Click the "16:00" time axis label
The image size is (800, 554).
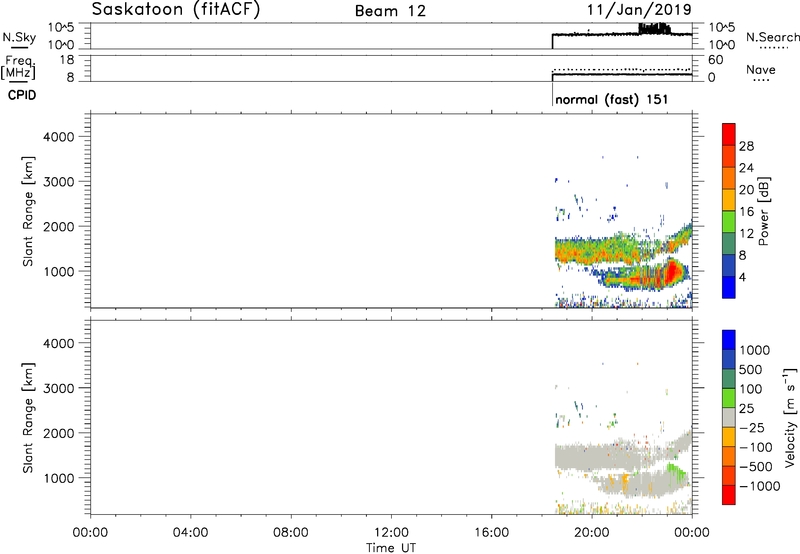click(x=491, y=533)
